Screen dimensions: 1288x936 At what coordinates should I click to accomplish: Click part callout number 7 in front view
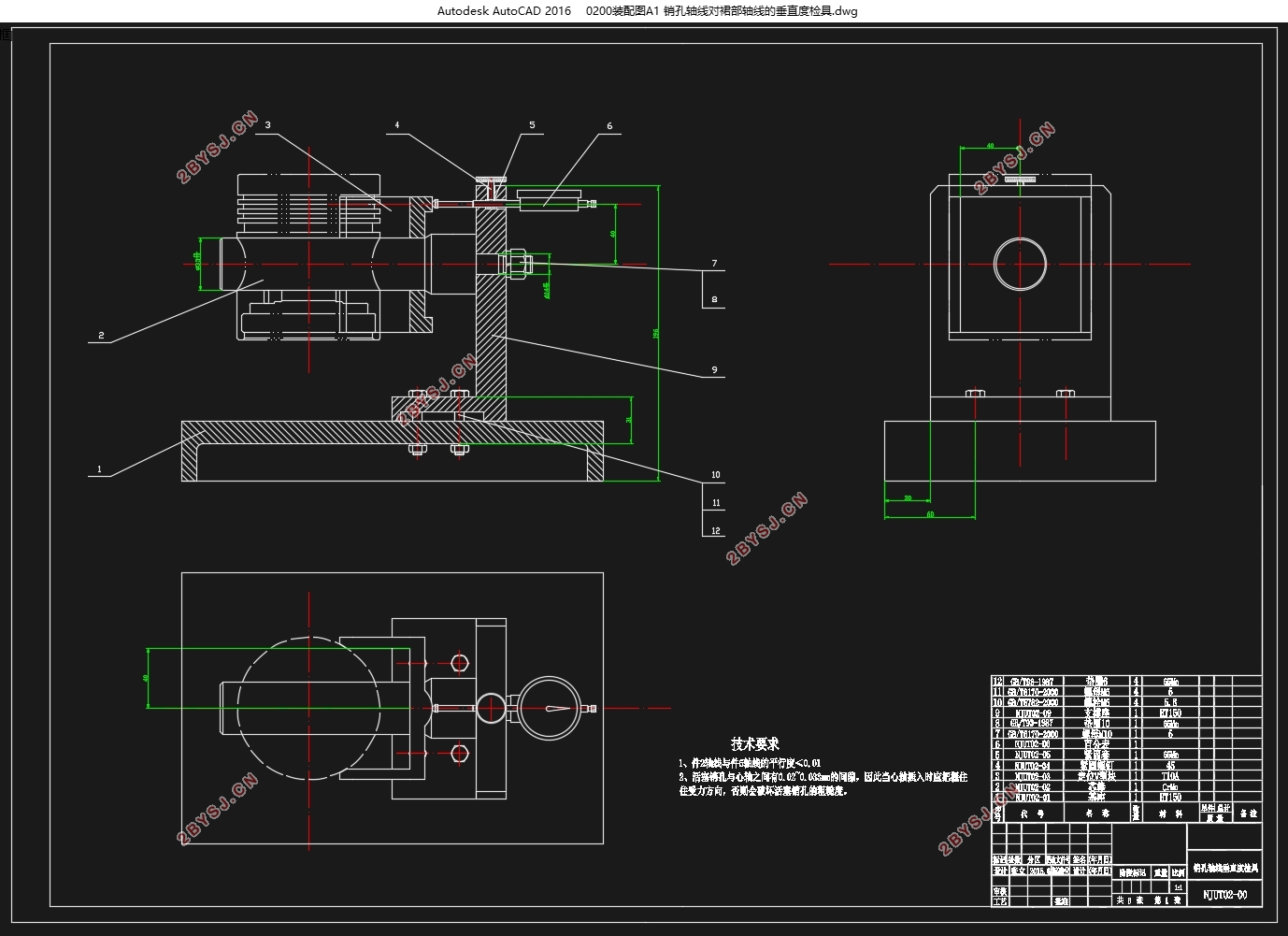pyautogui.click(x=714, y=264)
